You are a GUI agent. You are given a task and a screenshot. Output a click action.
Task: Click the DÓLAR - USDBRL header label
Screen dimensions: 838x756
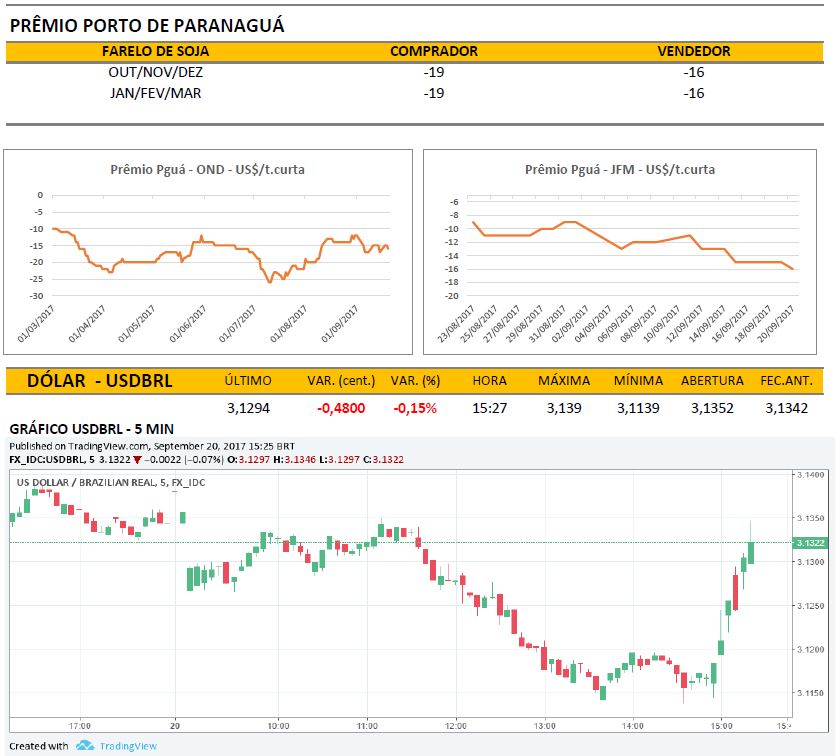[x=99, y=380]
